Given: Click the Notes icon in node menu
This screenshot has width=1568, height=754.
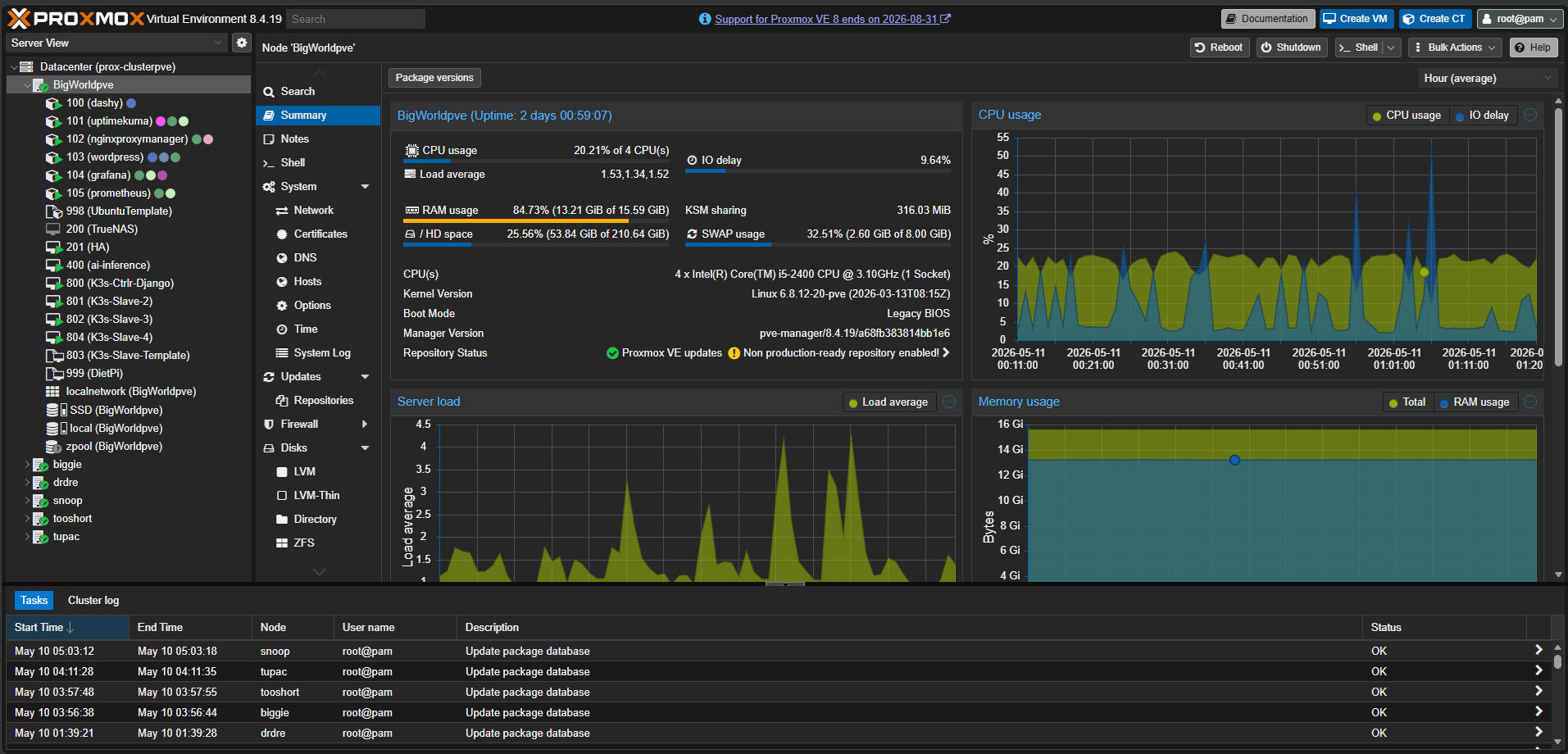Looking at the screenshot, I should click(x=269, y=139).
